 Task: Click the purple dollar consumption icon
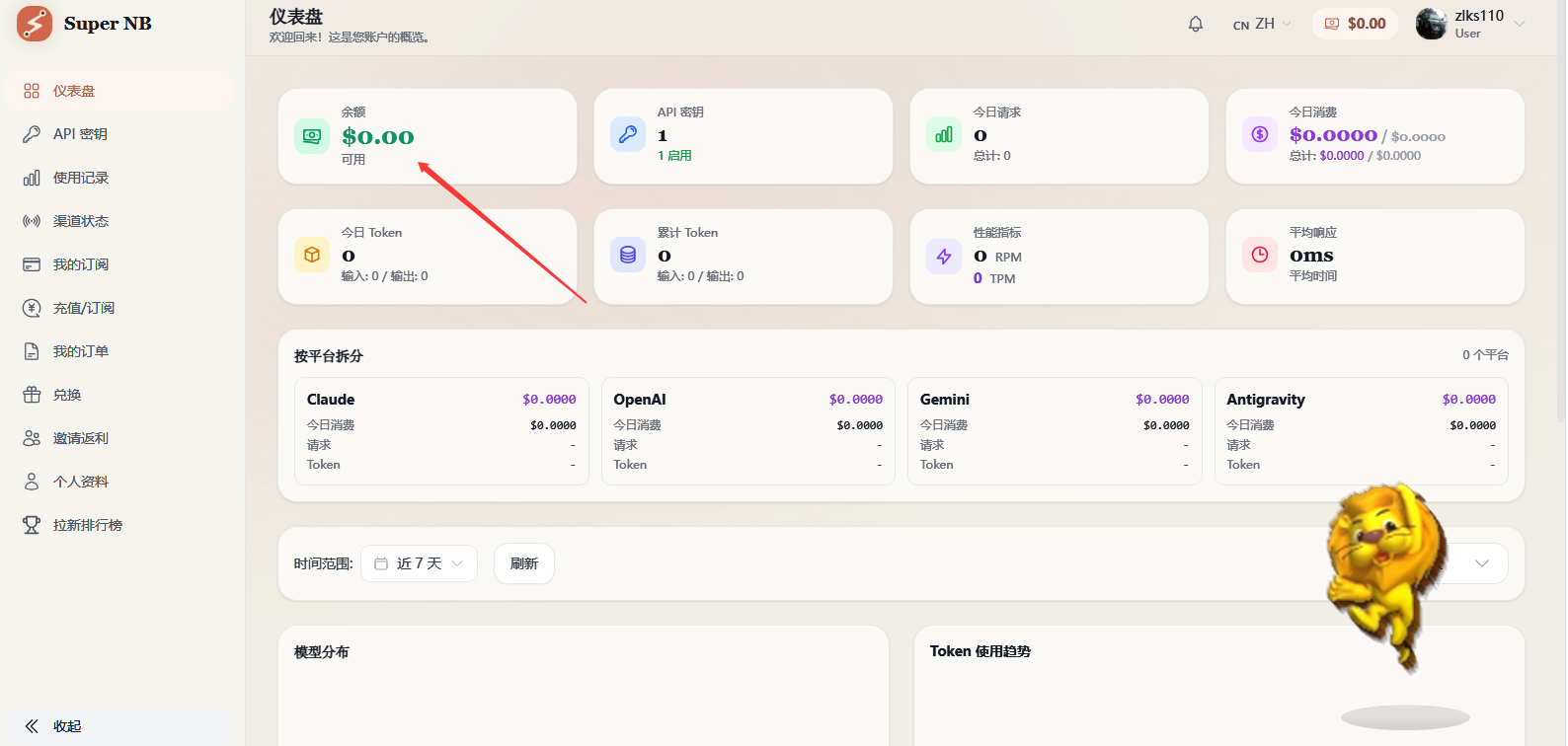click(1260, 134)
